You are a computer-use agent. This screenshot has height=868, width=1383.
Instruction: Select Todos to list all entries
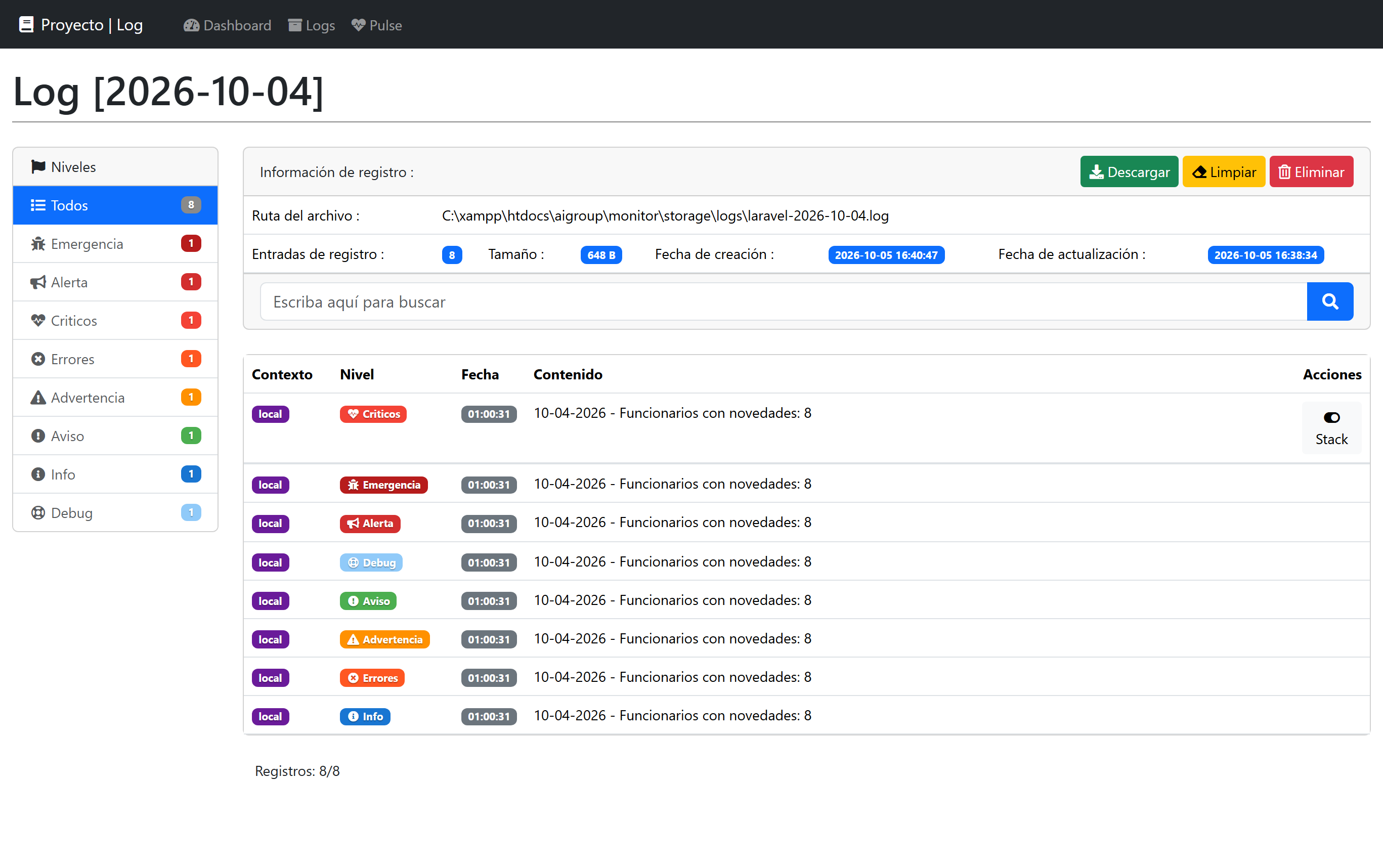pyautogui.click(x=115, y=205)
